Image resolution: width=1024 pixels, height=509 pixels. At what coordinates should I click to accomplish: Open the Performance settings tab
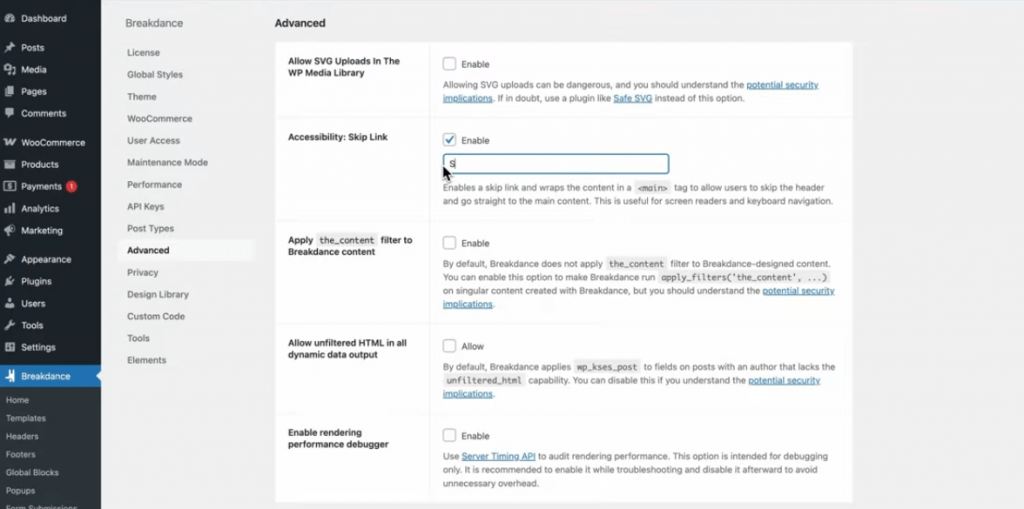tap(154, 185)
